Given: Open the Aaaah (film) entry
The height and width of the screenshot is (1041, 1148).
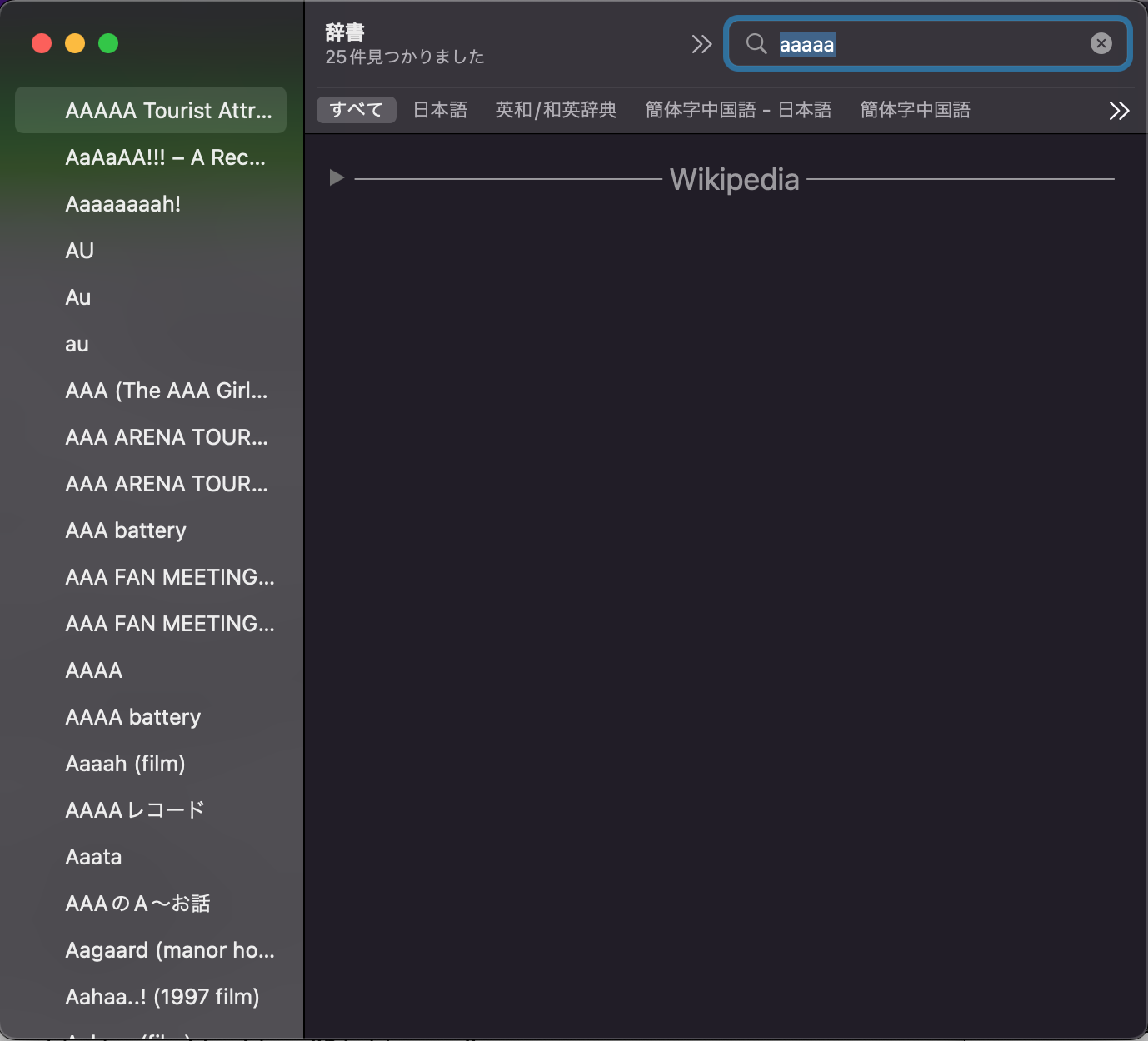Looking at the screenshot, I should (x=125, y=764).
